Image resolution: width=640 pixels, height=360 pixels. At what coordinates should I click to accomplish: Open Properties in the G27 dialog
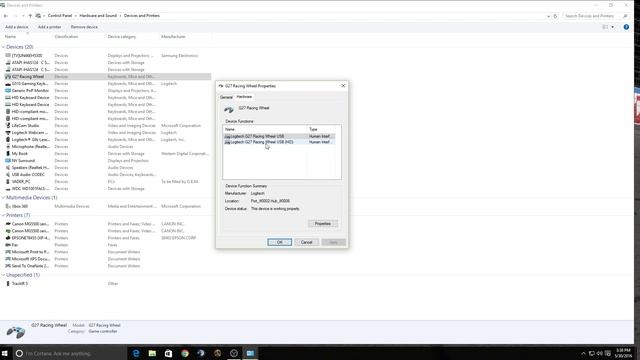322,224
